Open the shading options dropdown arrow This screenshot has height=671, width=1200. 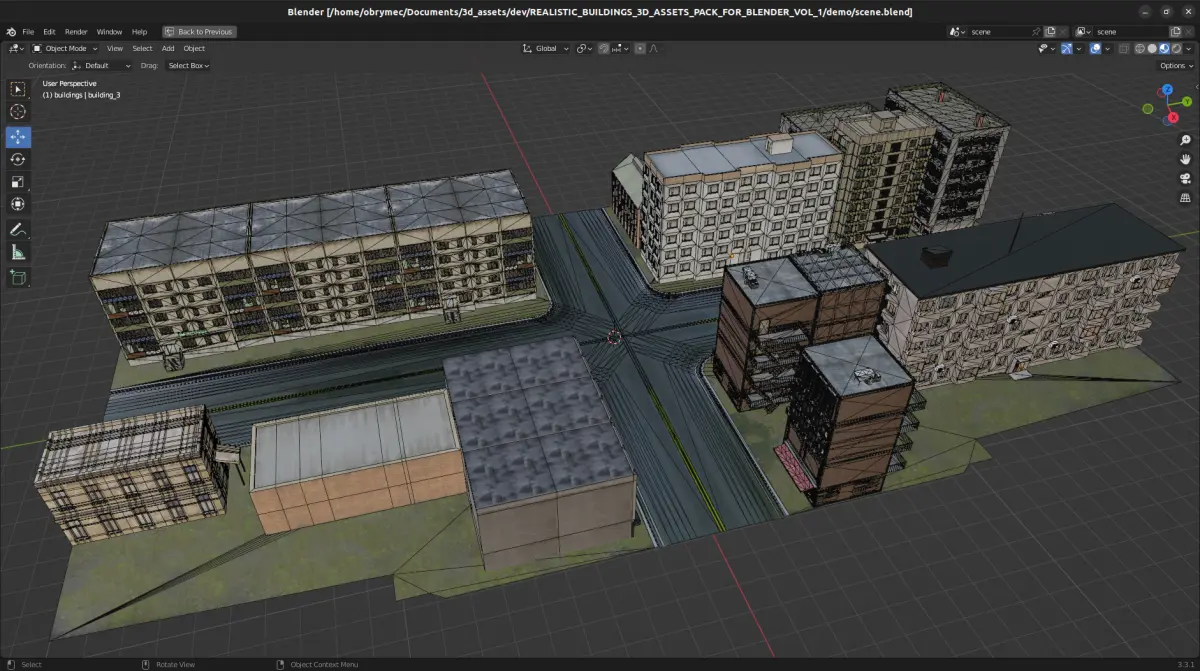(1188, 48)
